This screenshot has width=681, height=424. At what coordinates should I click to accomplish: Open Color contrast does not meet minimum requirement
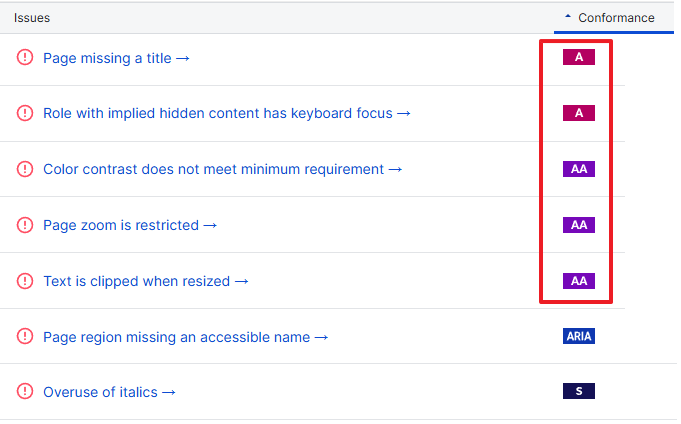coord(222,169)
